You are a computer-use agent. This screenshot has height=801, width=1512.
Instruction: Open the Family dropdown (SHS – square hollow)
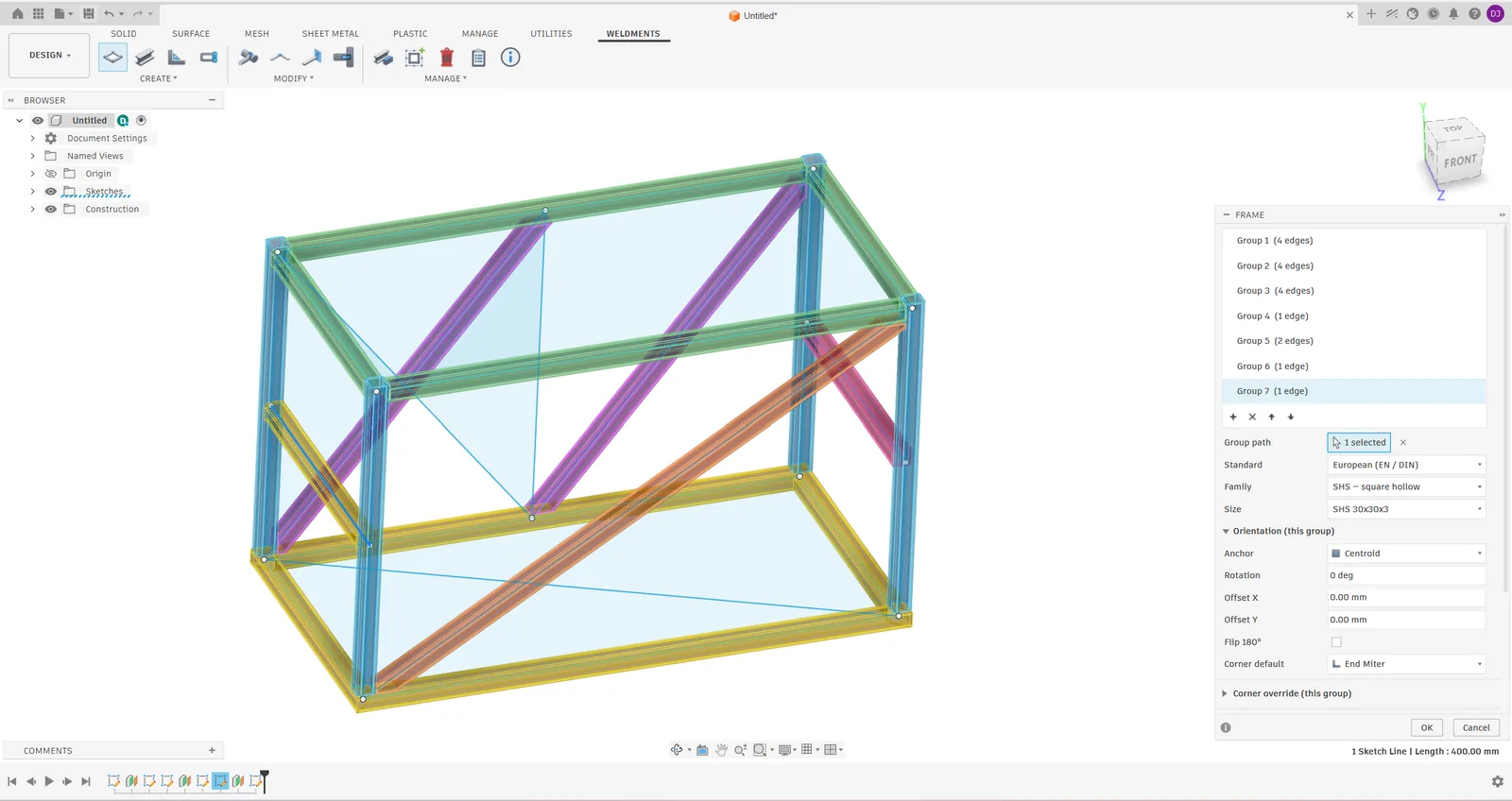[x=1406, y=486]
